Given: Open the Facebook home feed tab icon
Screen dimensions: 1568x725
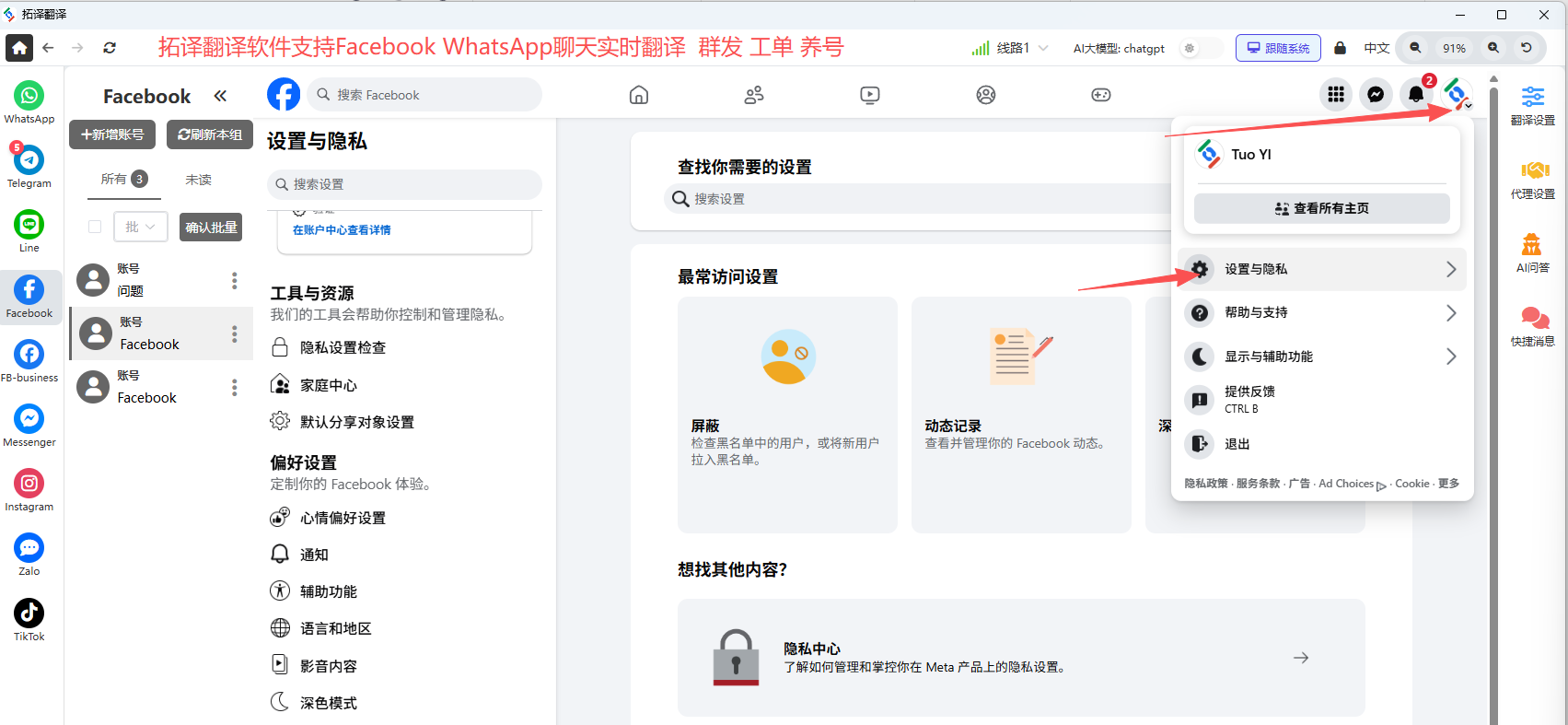Looking at the screenshot, I should pyautogui.click(x=639, y=95).
